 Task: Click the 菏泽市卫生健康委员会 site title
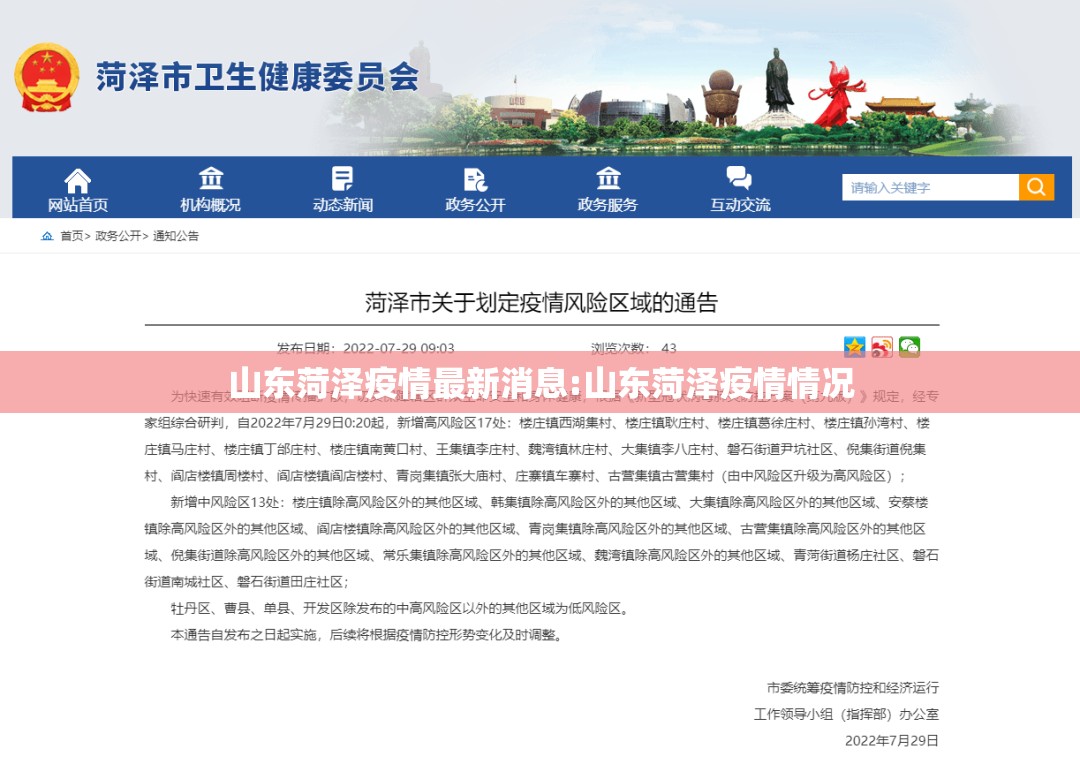(x=257, y=77)
